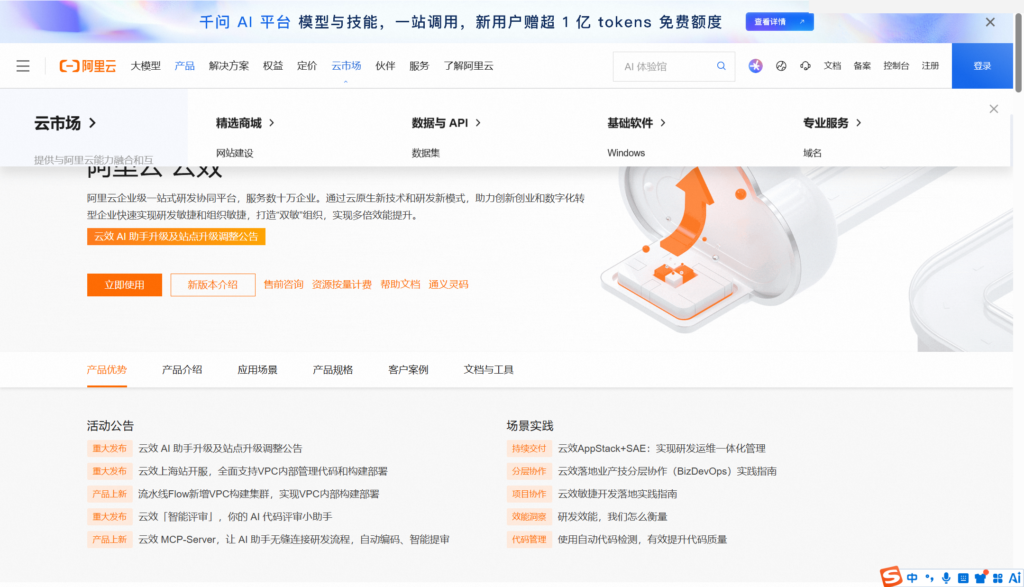The image size is (1024, 587).
Task: Switch to the 产品规格 tab
Action: [x=333, y=370]
